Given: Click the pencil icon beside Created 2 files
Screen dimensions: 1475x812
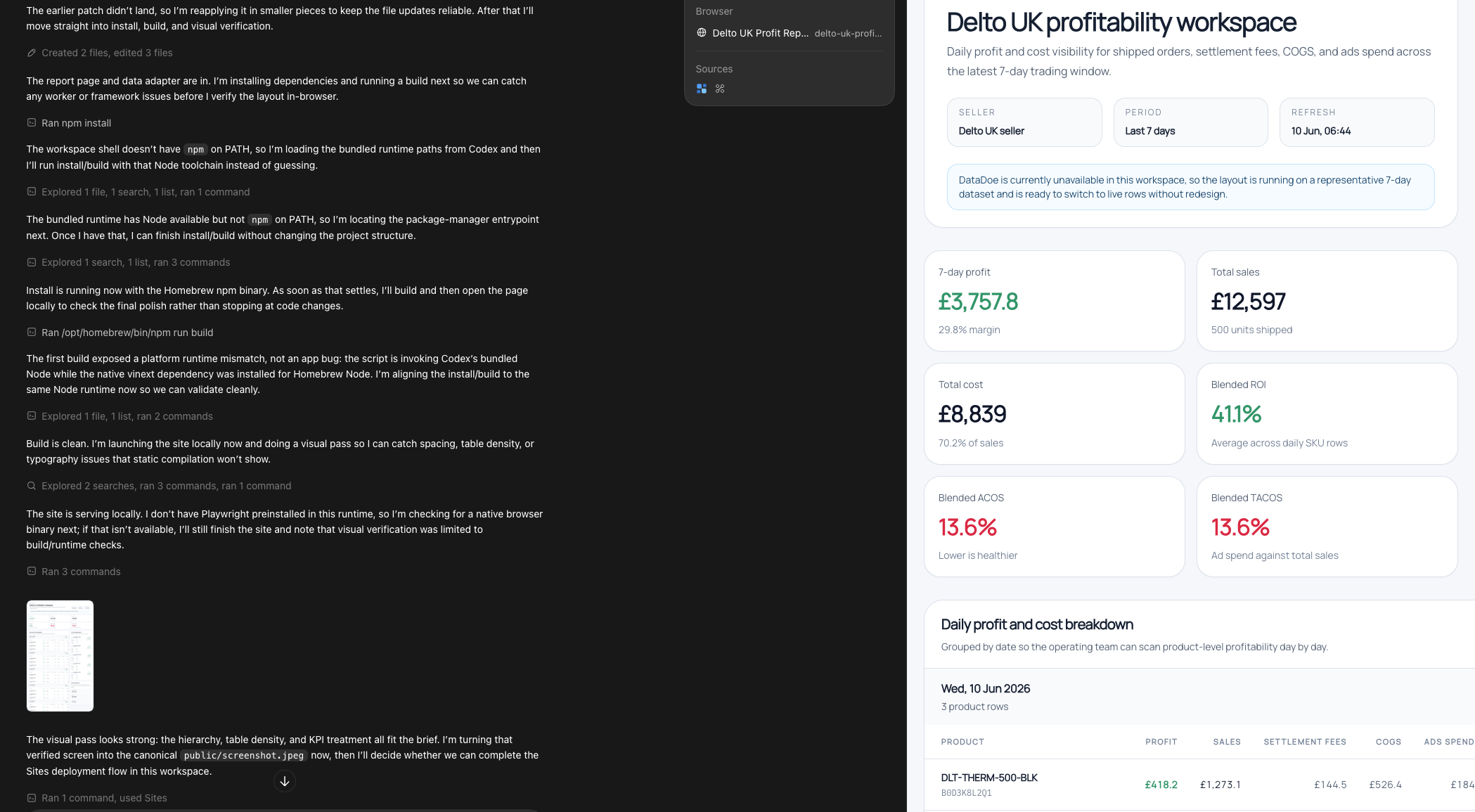Looking at the screenshot, I should pyautogui.click(x=32, y=53).
